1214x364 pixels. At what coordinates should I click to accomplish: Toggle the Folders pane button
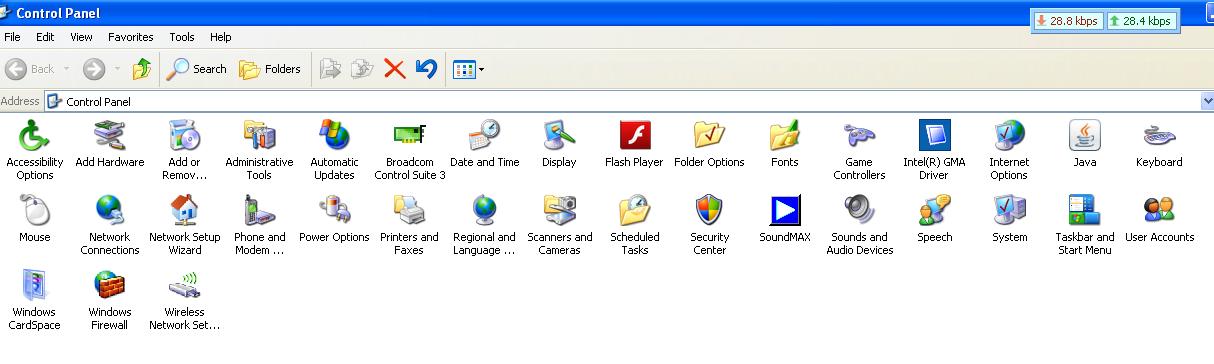(270, 69)
